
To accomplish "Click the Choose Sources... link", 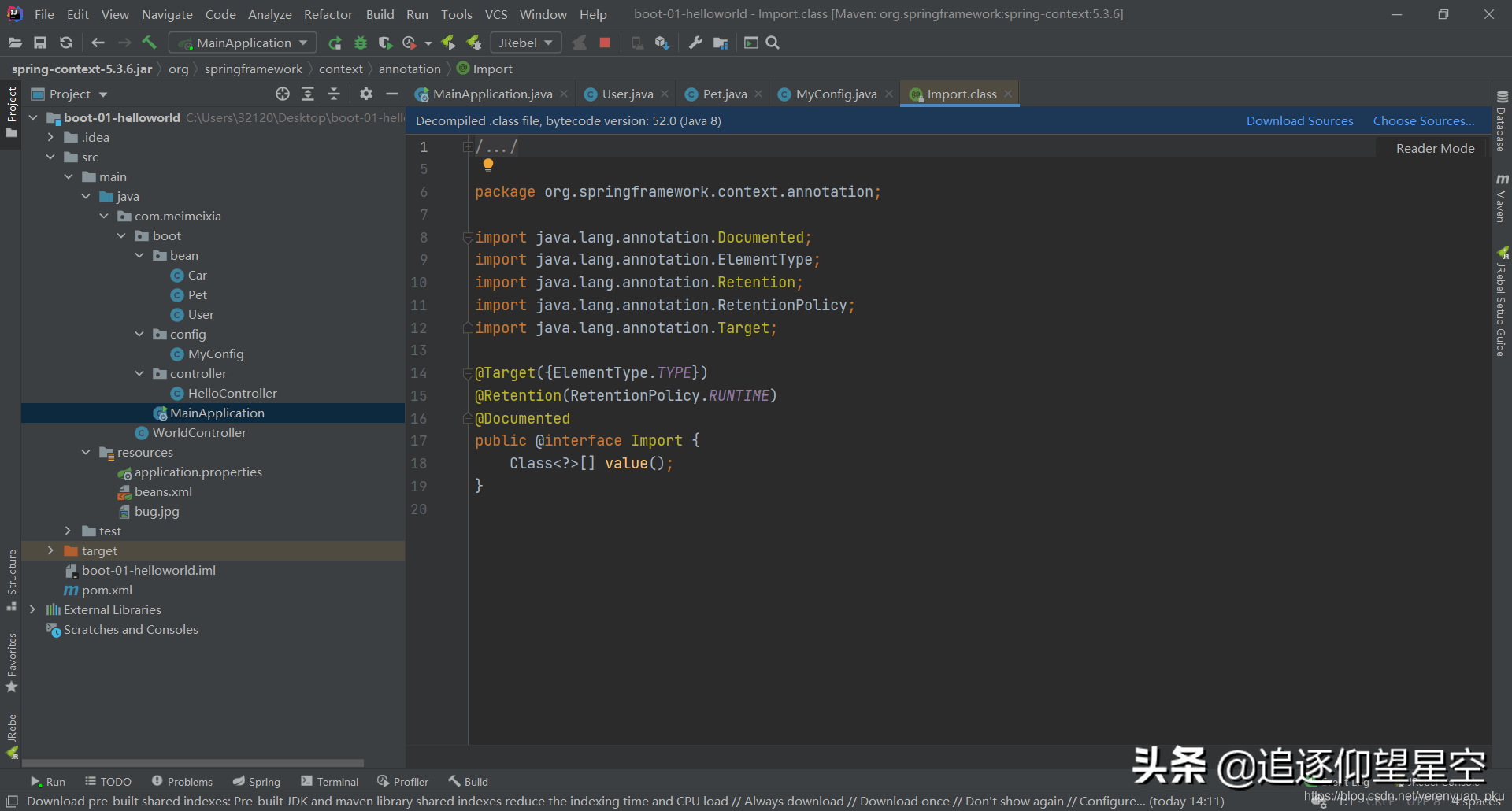I will click(x=1424, y=120).
